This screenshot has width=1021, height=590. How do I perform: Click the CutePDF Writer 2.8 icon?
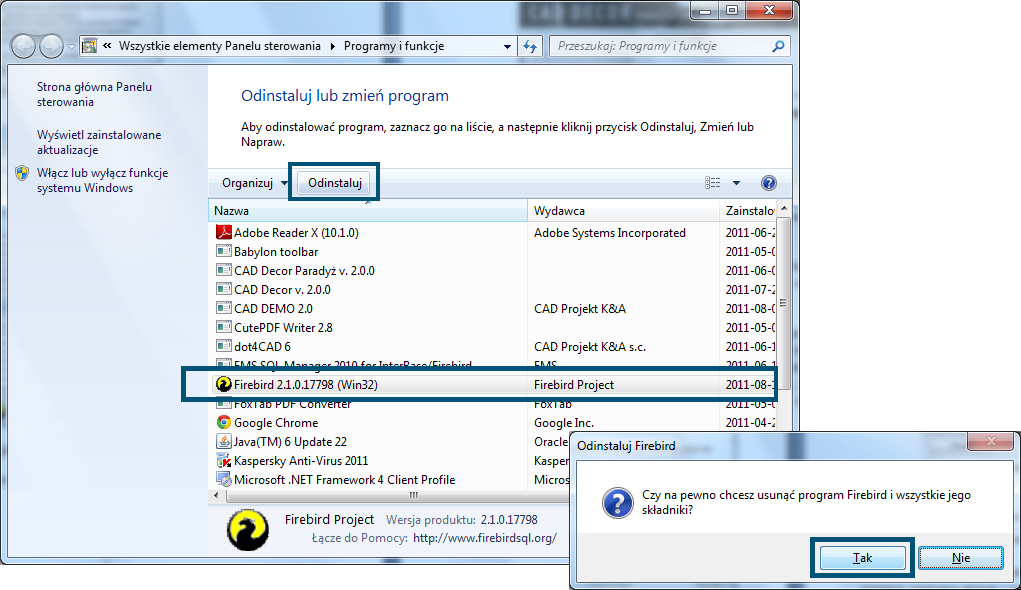pos(223,326)
